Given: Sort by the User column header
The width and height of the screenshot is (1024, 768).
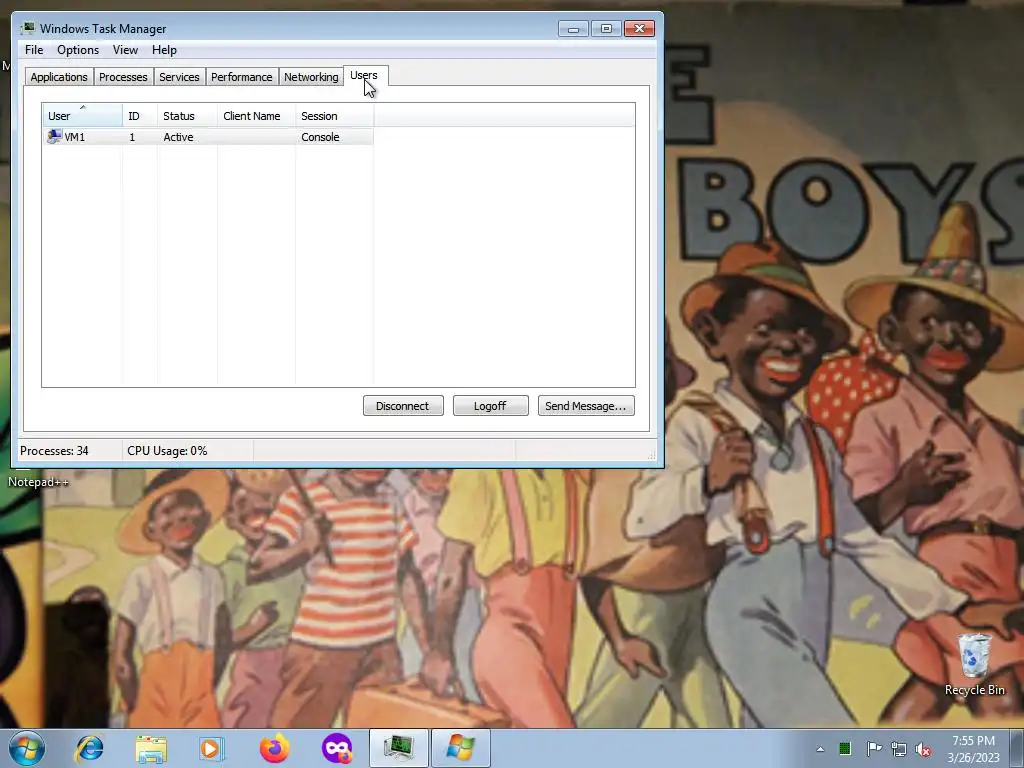Looking at the screenshot, I should pyautogui.click(x=82, y=116).
